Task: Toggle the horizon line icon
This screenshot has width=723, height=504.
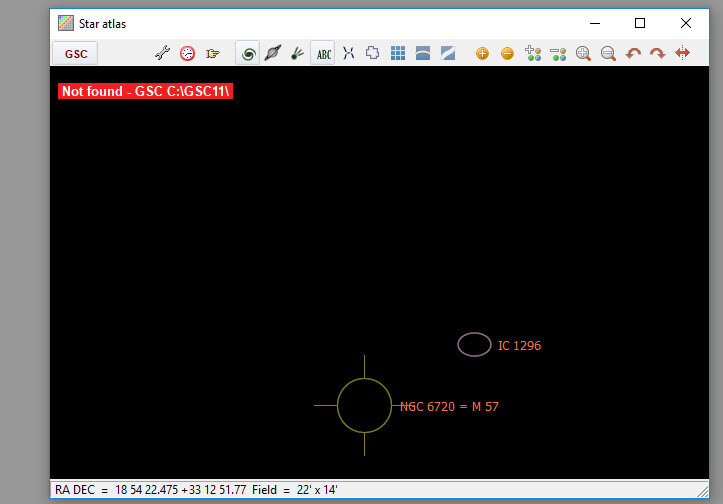Action: tap(422, 53)
